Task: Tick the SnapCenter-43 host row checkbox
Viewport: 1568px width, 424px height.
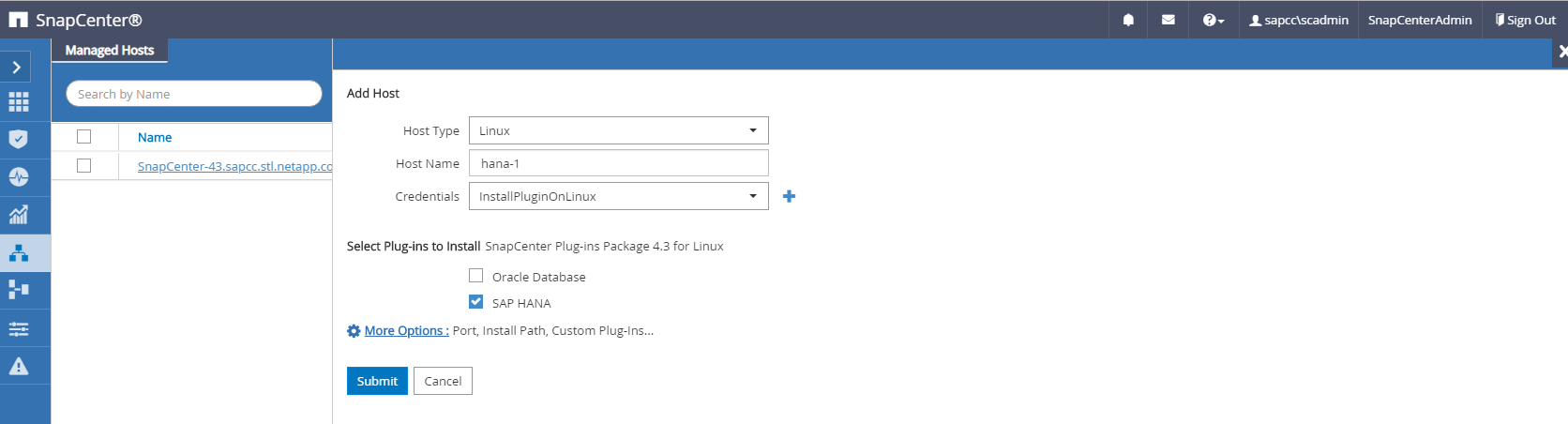Action: (84, 165)
